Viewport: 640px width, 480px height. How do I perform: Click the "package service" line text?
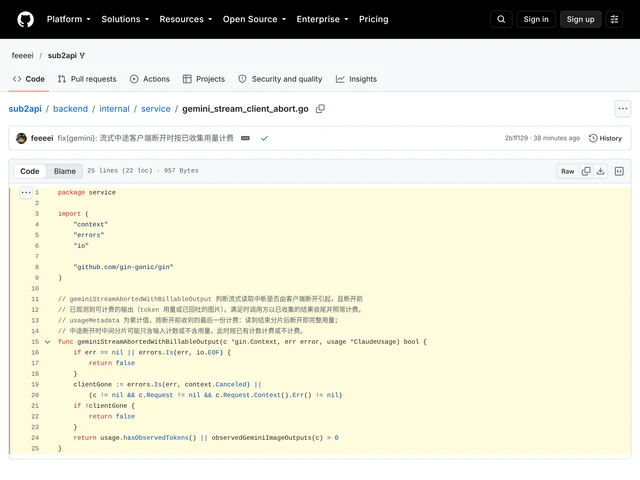(87, 193)
